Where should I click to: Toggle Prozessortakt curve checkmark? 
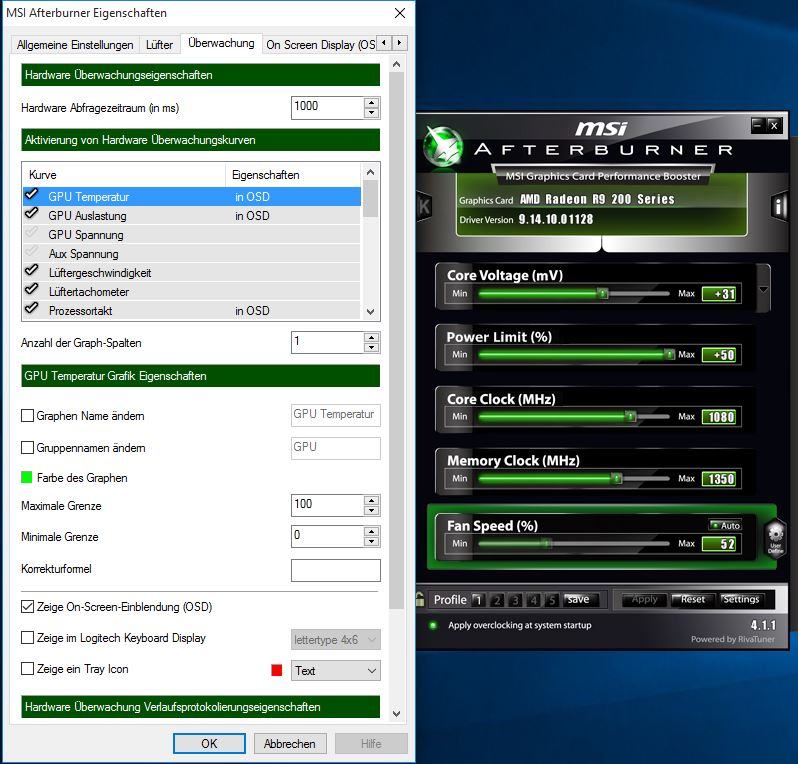pos(32,309)
